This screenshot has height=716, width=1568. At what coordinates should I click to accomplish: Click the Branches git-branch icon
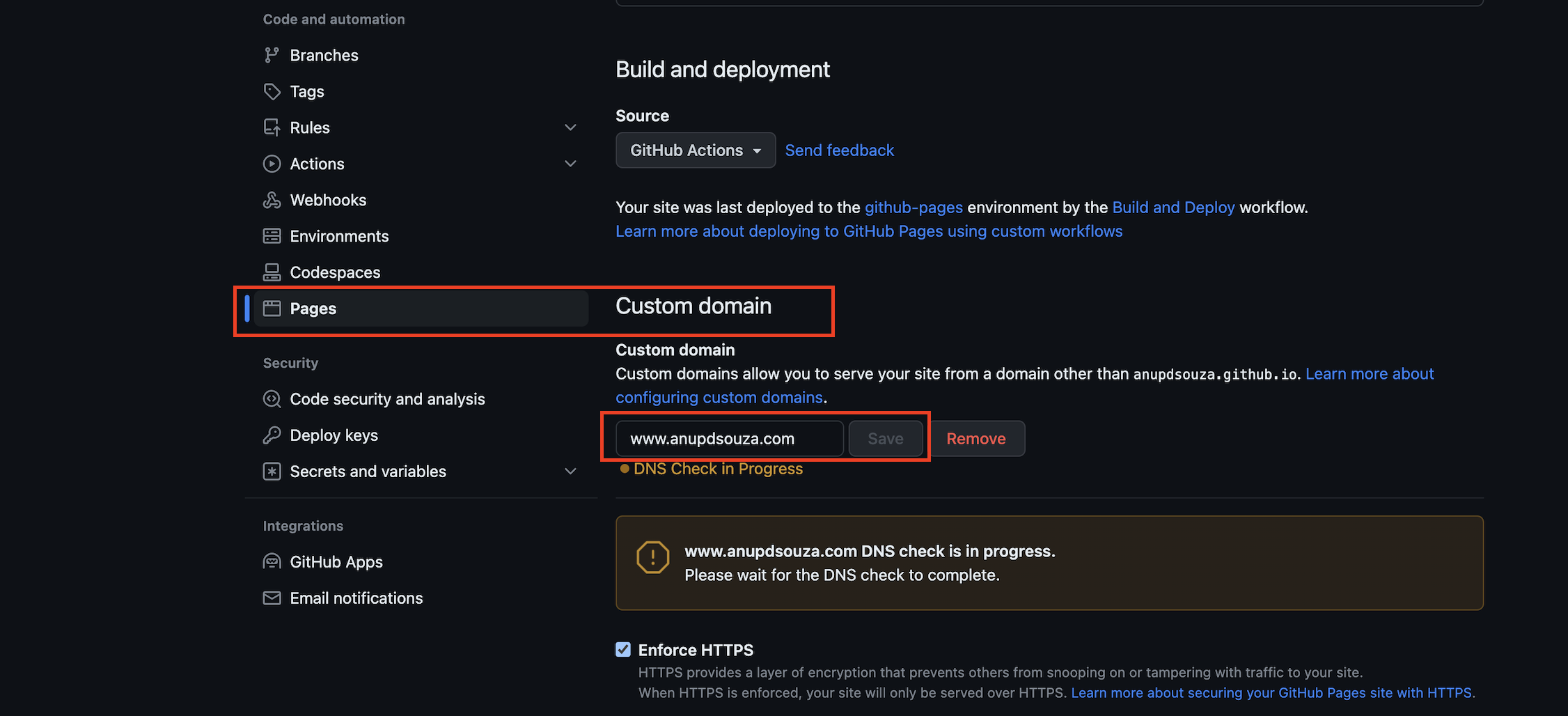point(272,55)
